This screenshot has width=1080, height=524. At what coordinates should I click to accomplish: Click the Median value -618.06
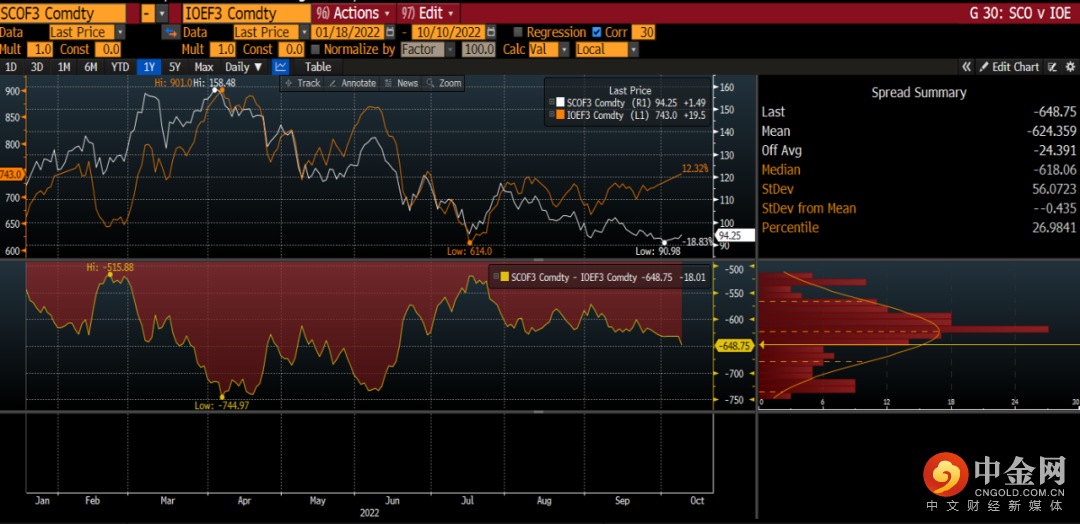pos(1054,169)
